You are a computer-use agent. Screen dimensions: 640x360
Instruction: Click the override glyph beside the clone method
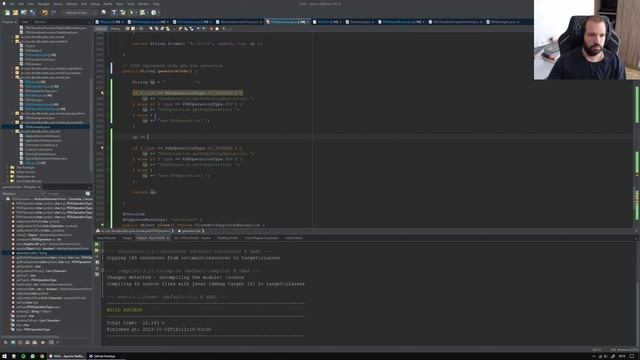[102, 225]
